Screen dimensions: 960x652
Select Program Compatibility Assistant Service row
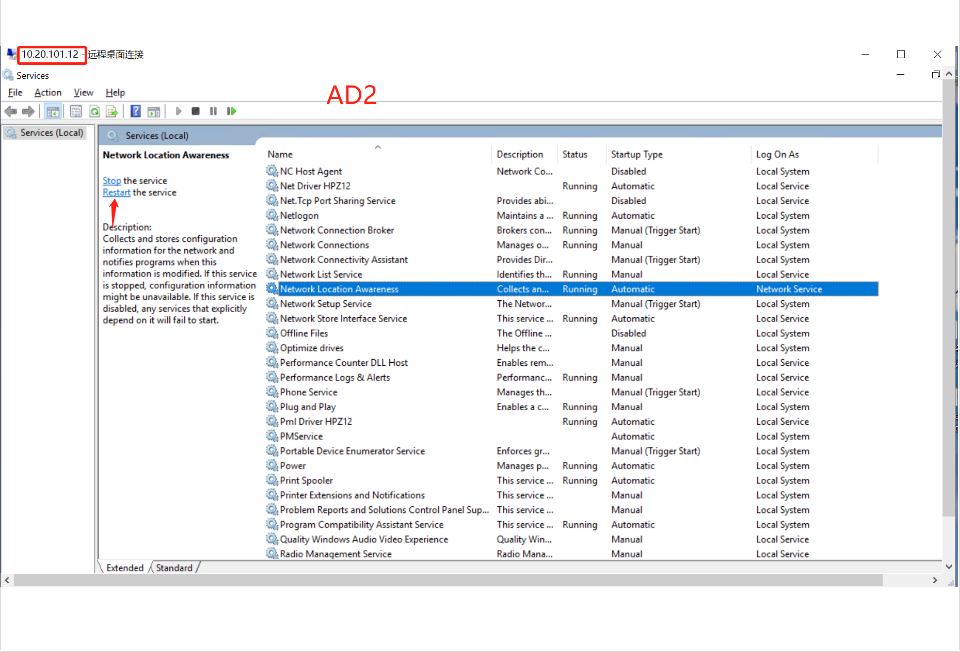(x=572, y=525)
